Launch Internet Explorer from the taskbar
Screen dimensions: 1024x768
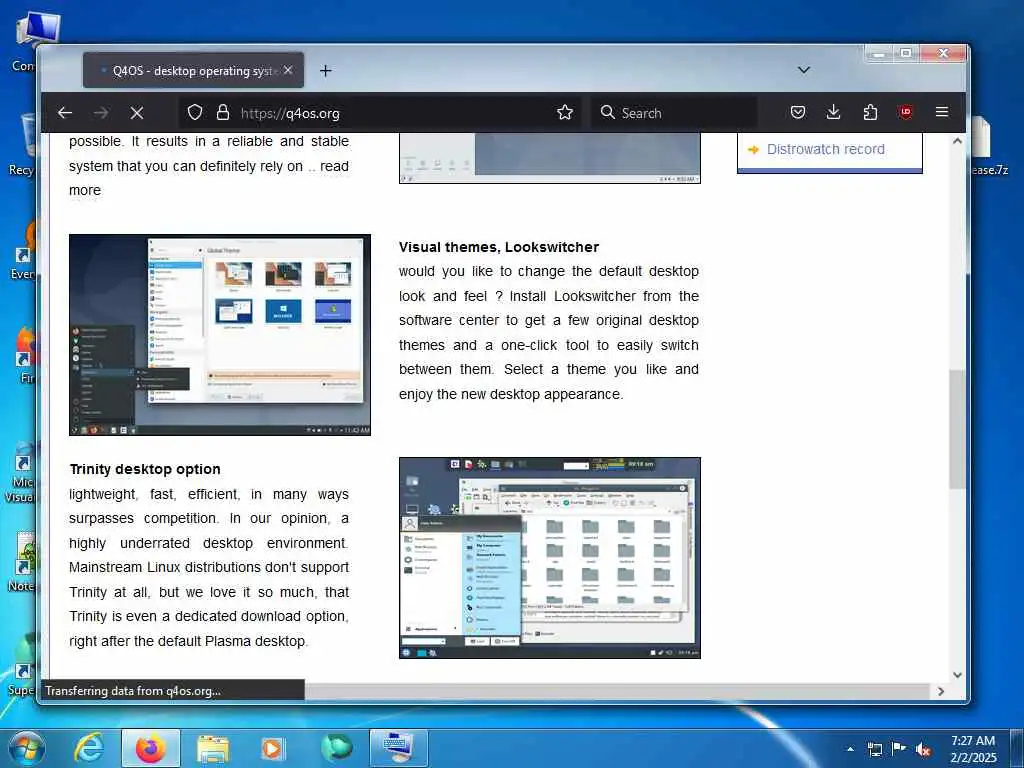point(89,748)
